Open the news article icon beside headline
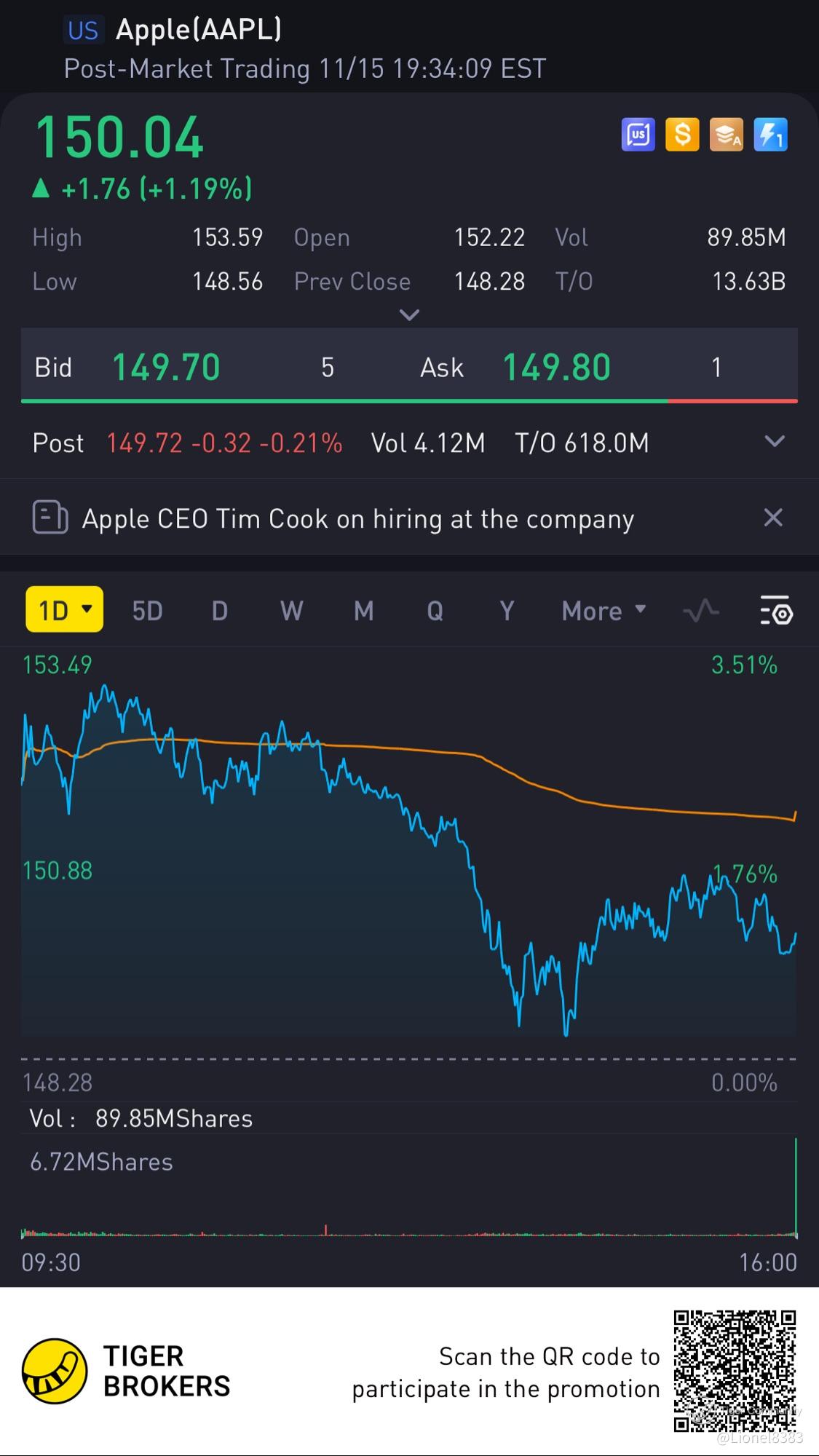Viewport: 819px width, 1456px height. tap(50, 518)
